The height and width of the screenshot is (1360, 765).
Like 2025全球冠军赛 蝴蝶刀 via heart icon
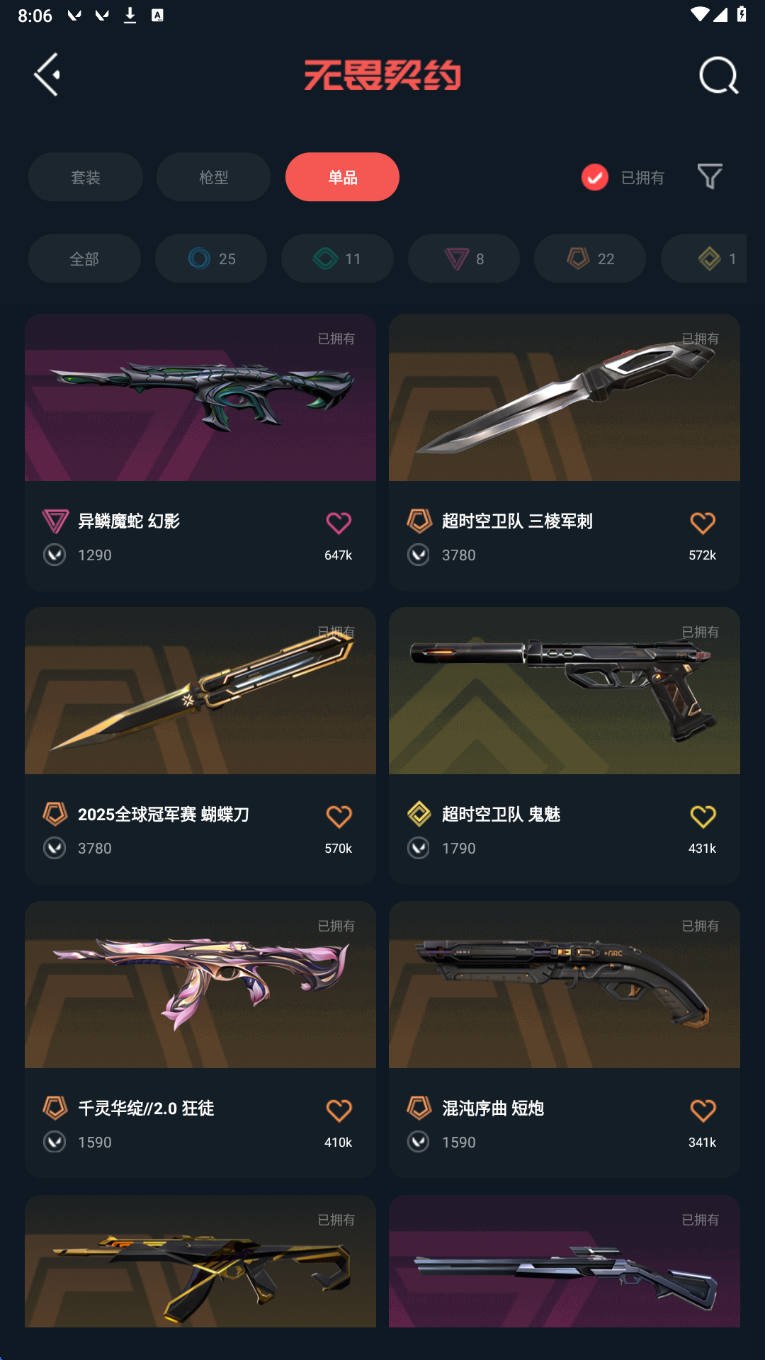click(339, 816)
